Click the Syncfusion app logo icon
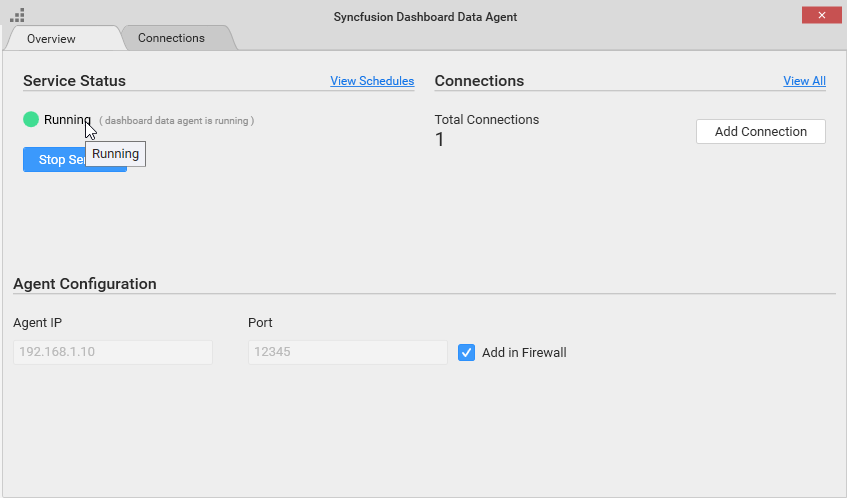The width and height of the screenshot is (847, 498). point(17,15)
